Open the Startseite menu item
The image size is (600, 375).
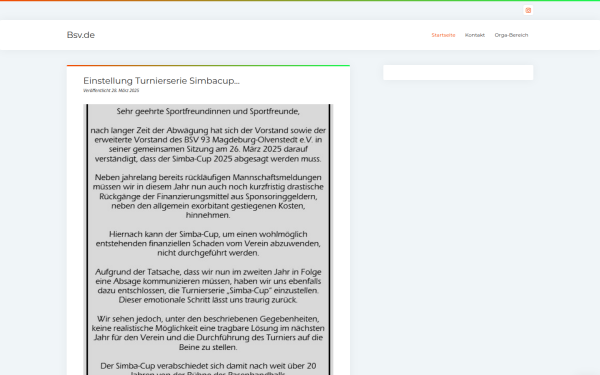click(x=443, y=35)
